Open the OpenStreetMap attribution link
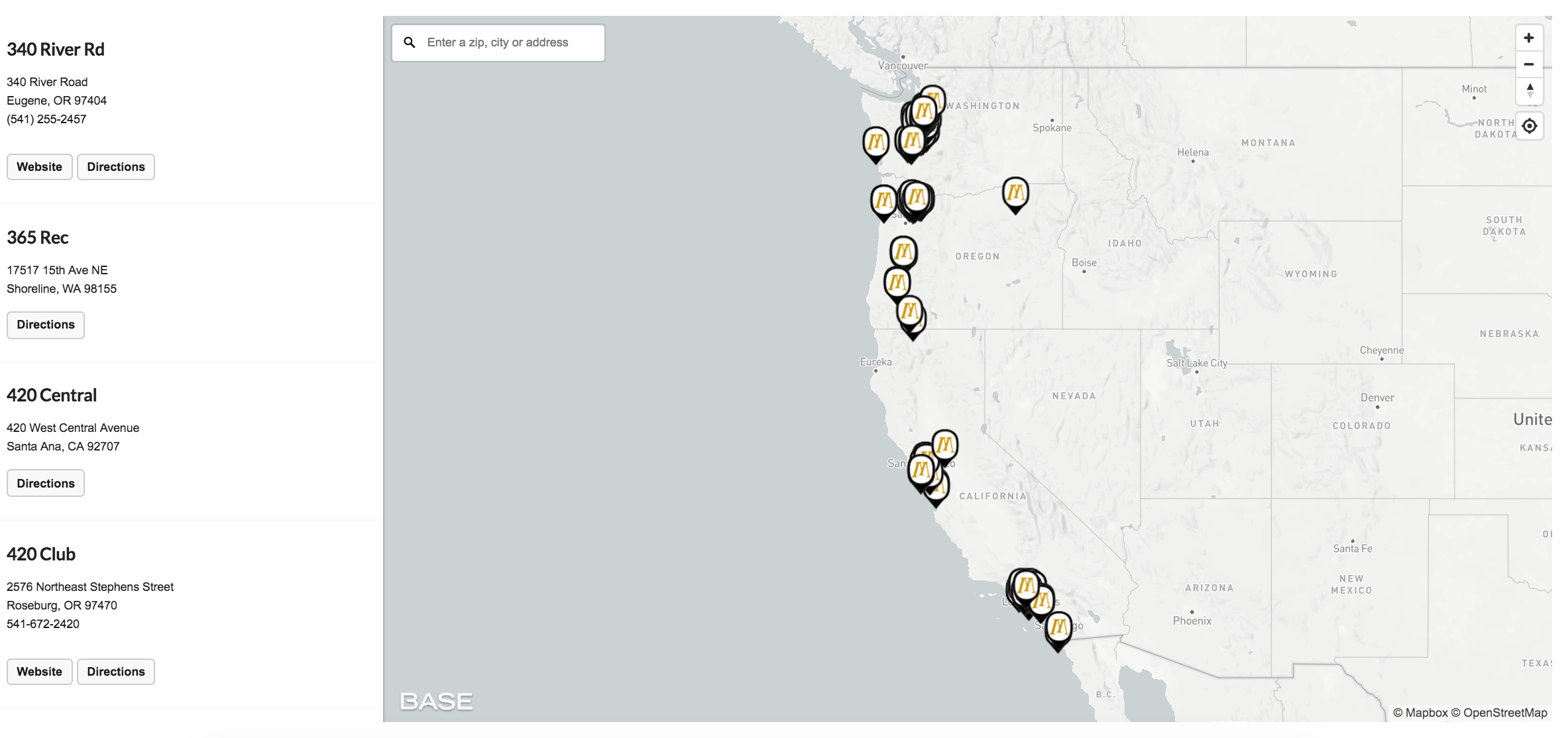This screenshot has height=738, width=1568. click(x=1499, y=713)
